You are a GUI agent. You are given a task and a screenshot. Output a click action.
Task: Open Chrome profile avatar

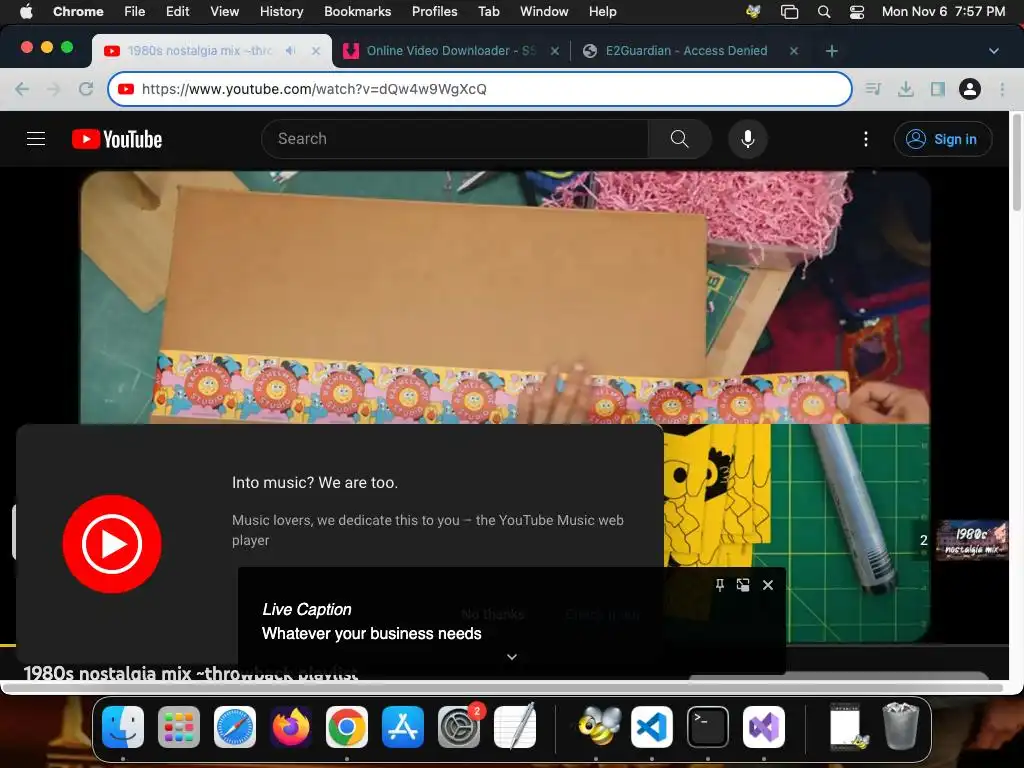[x=970, y=89]
